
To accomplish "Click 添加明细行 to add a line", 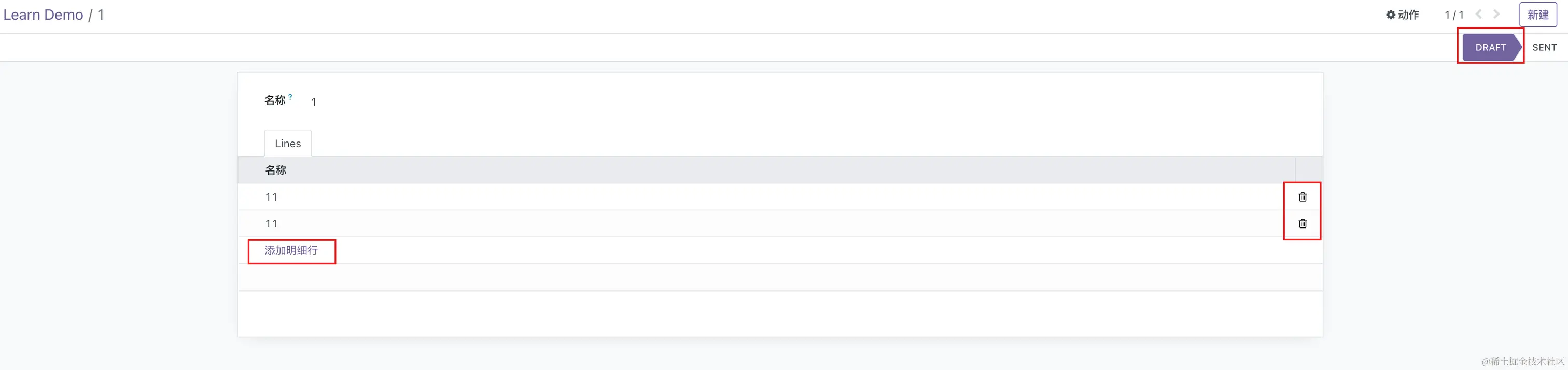I will (291, 250).
